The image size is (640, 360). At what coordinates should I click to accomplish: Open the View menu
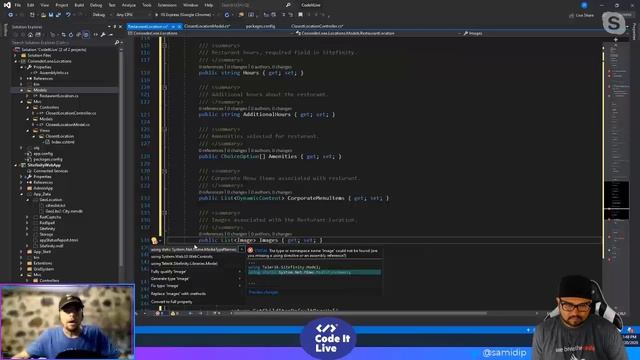coord(44,5)
